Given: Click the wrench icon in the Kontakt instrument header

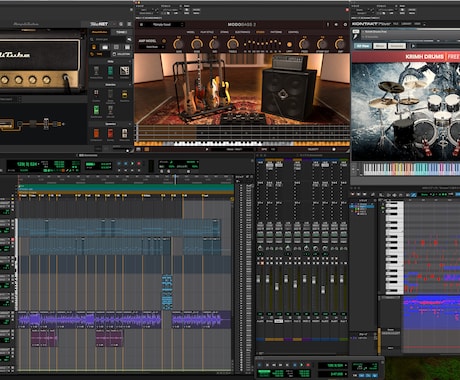Looking at the screenshot, I should 356,36.
